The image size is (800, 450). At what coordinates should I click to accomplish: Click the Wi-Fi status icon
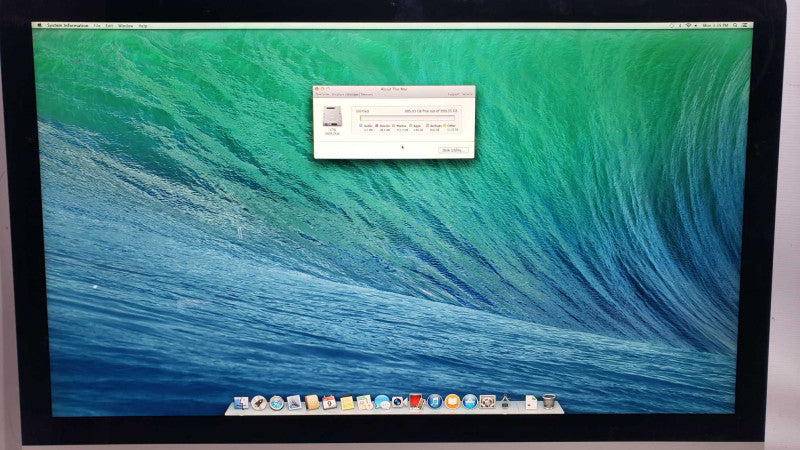coord(688,26)
